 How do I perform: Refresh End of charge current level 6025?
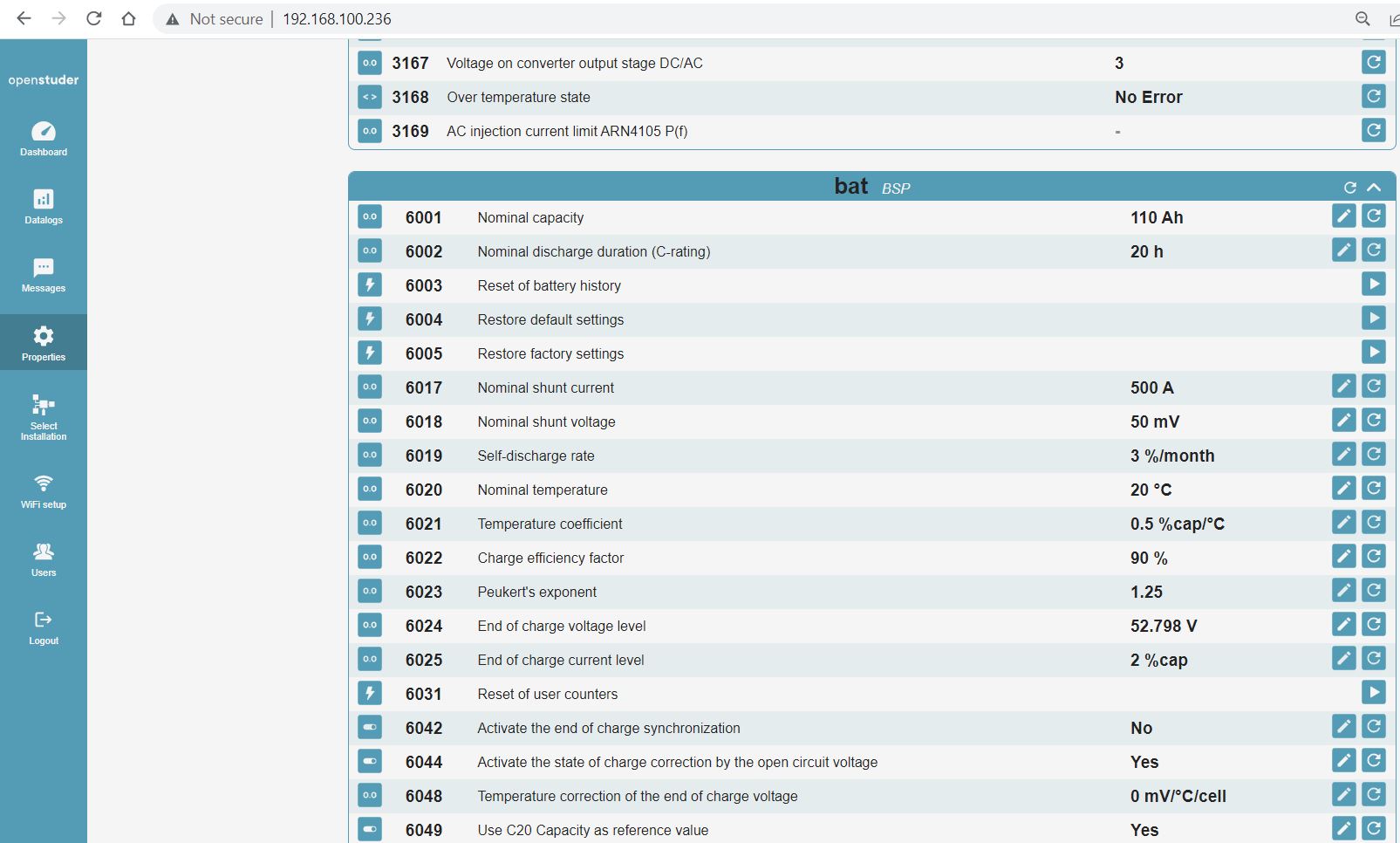(1374, 659)
